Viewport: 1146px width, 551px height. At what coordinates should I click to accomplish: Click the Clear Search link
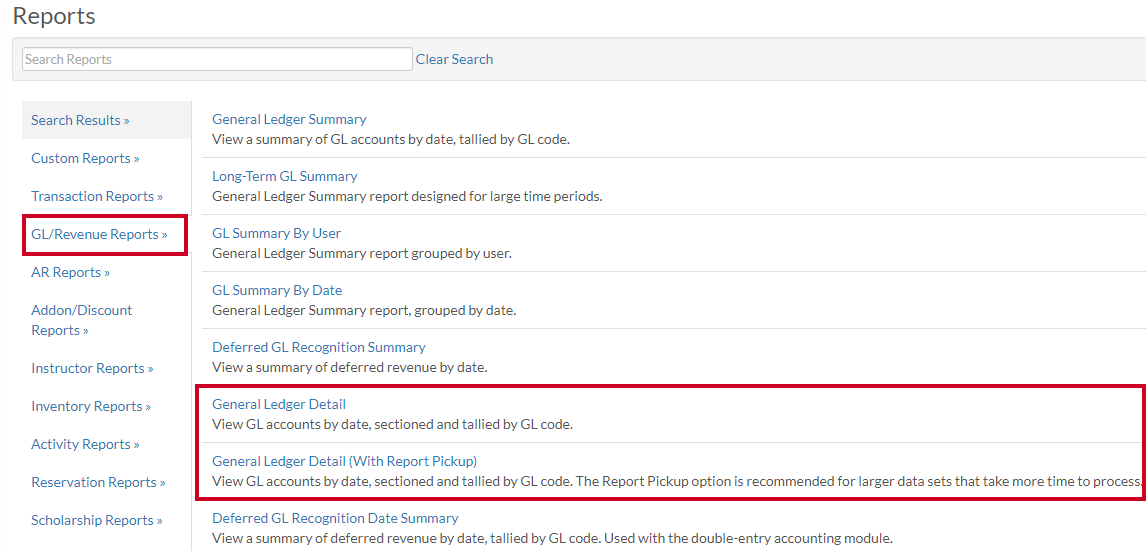(454, 59)
